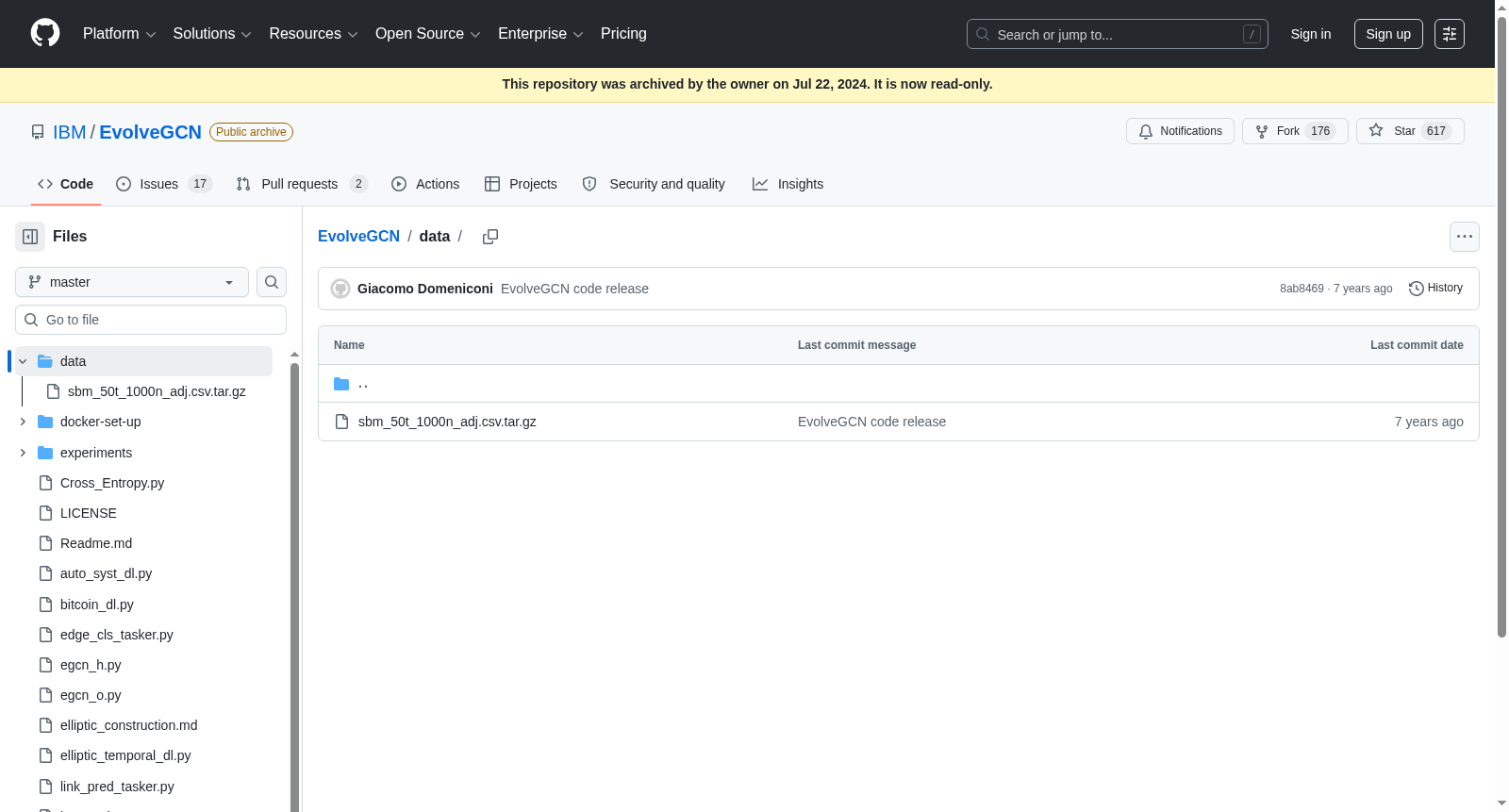Go to parent directory dots link
The image size is (1509, 812).
[x=363, y=384]
